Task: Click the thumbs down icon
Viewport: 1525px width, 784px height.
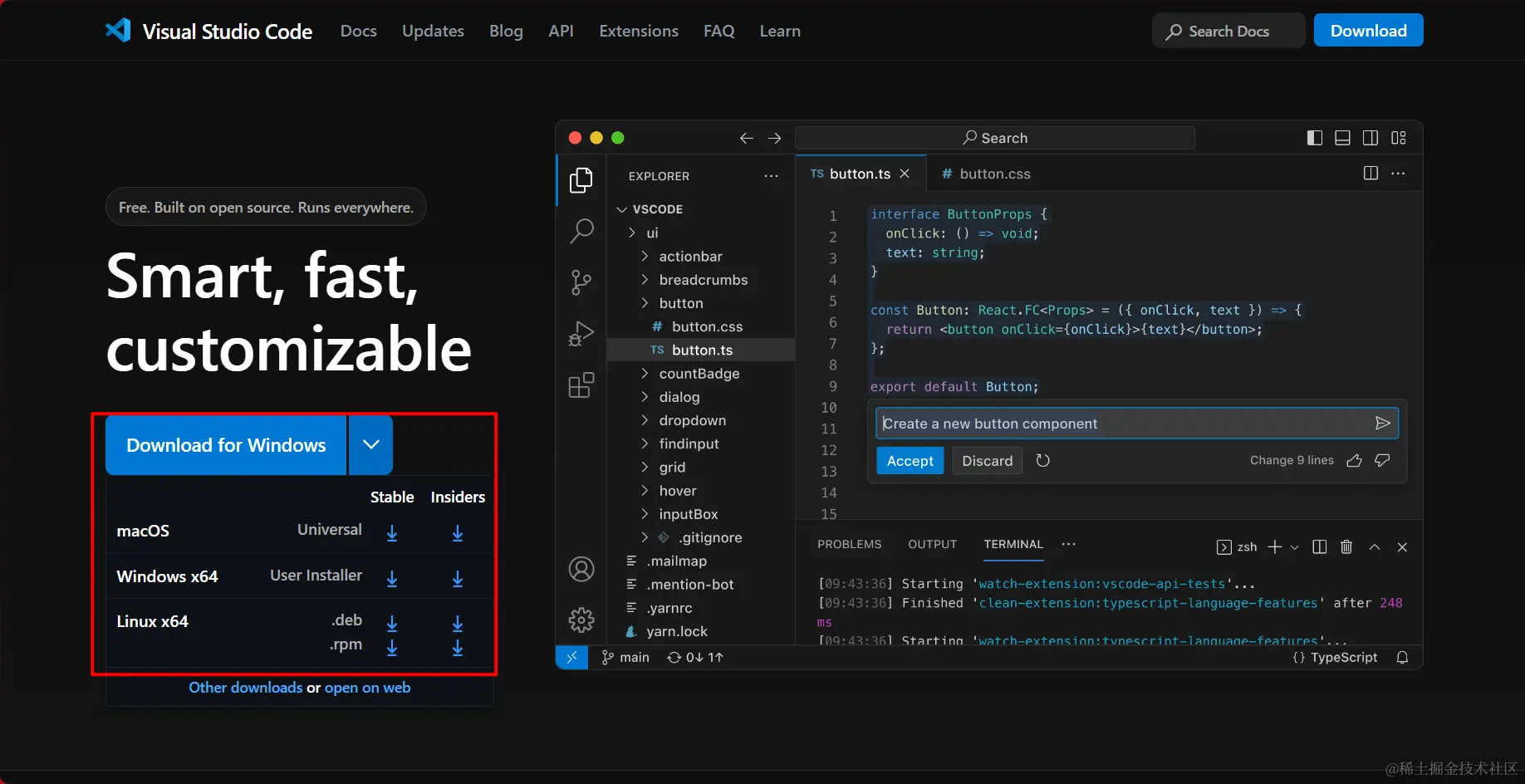Action: click(x=1382, y=460)
